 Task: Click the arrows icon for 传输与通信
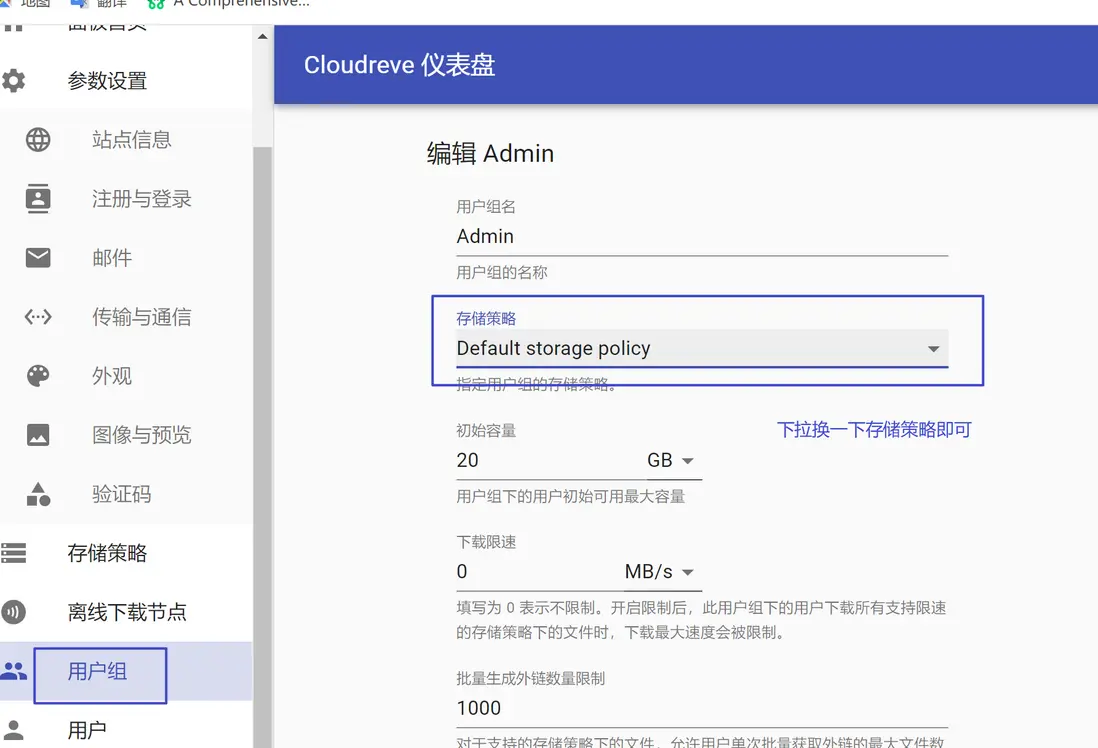38,317
